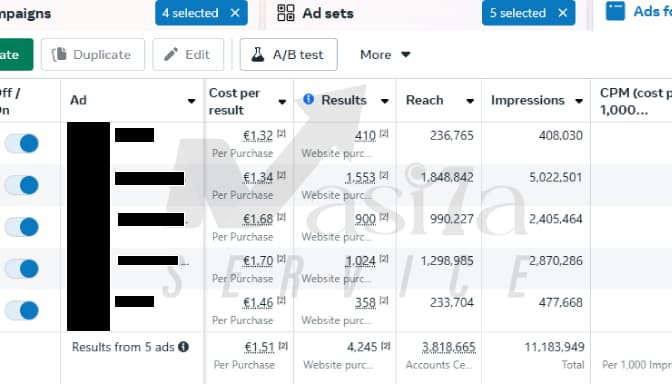This screenshot has height=384, width=672.
Task: Click the Edit pencil icon
Action: pos(171,54)
